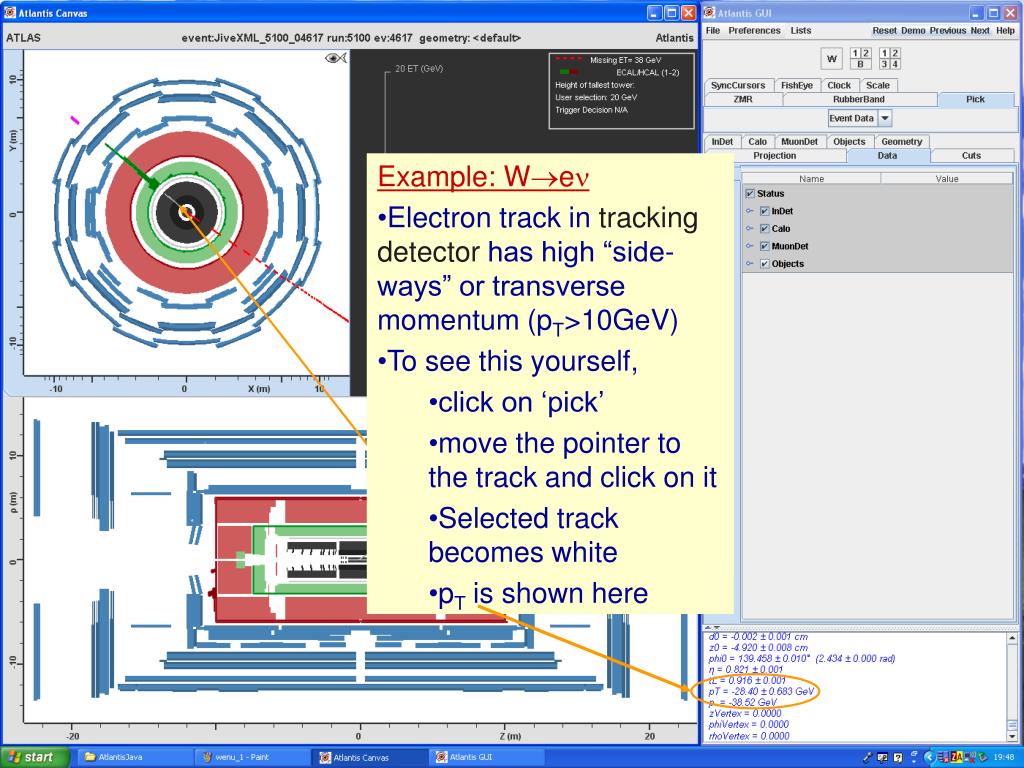Open the Windows Start menu
Viewport: 1024px width, 768px height.
(x=36, y=757)
